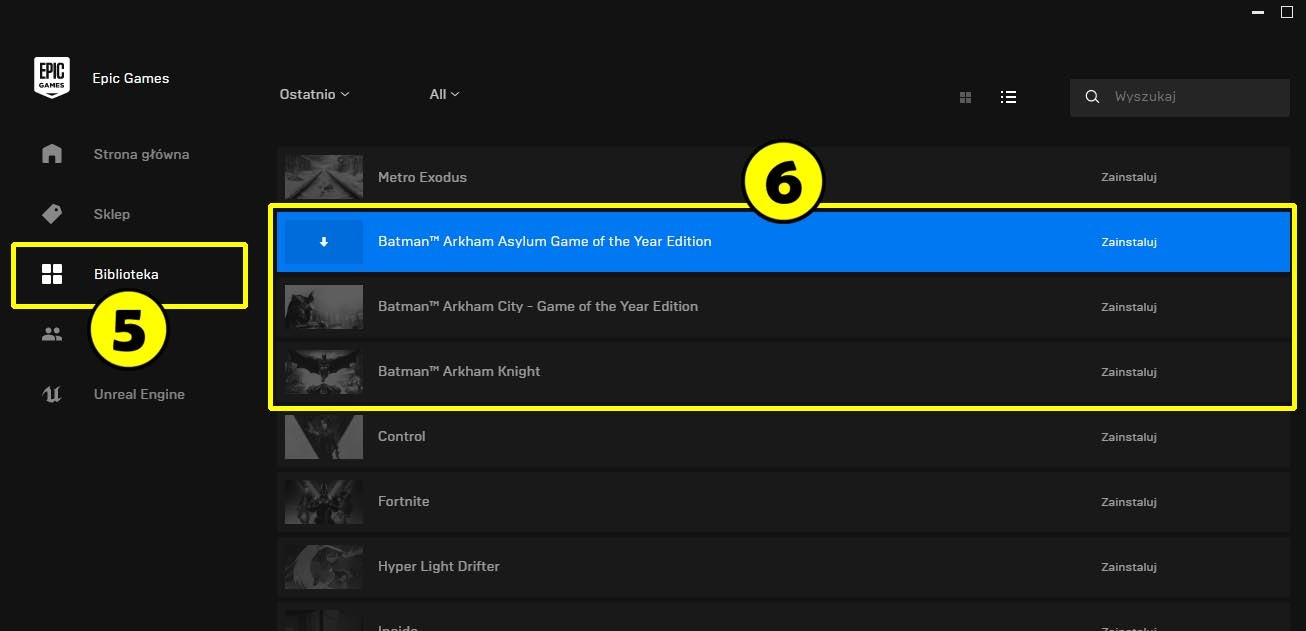The image size is (1306, 631).
Task: Click the download arrow on Batman Arkham Asylum
Action: 323,242
